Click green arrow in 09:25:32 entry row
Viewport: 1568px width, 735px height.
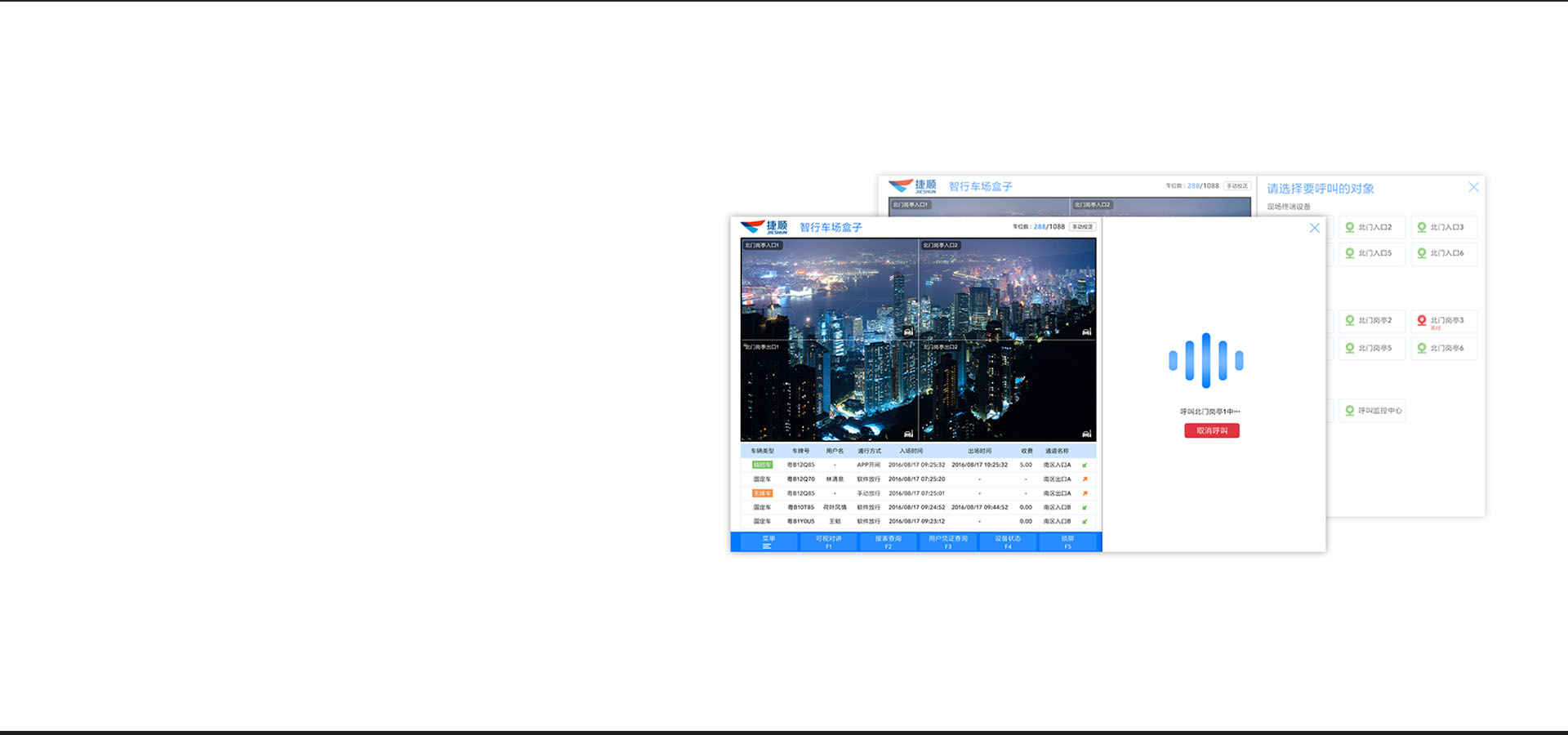click(1085, 465)
